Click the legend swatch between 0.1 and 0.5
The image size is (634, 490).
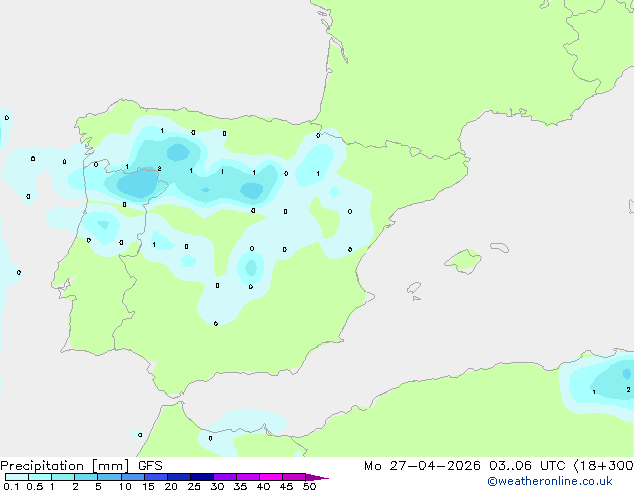pyautogui.click(x=17, y=477)
